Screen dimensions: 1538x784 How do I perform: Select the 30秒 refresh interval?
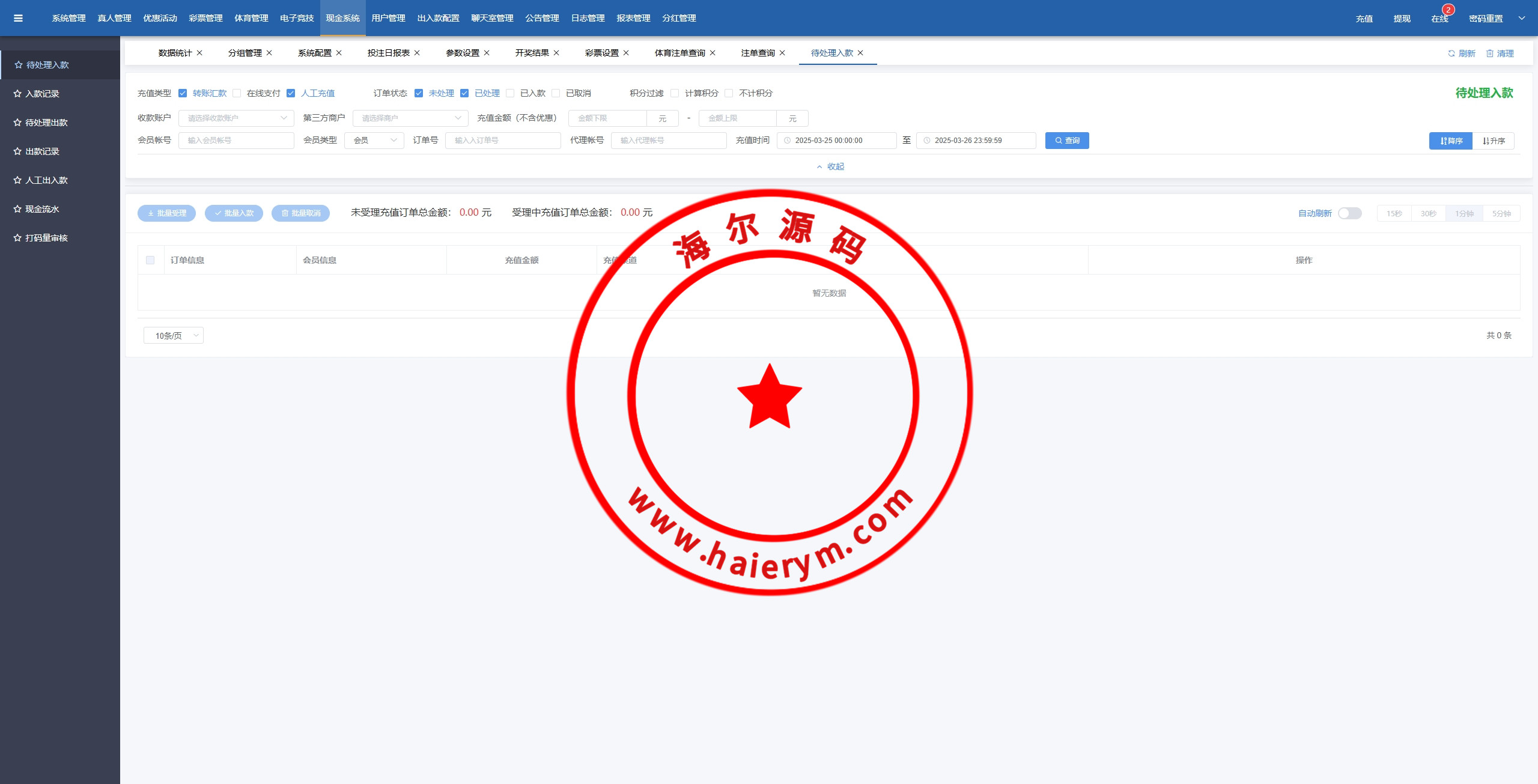1428,213
